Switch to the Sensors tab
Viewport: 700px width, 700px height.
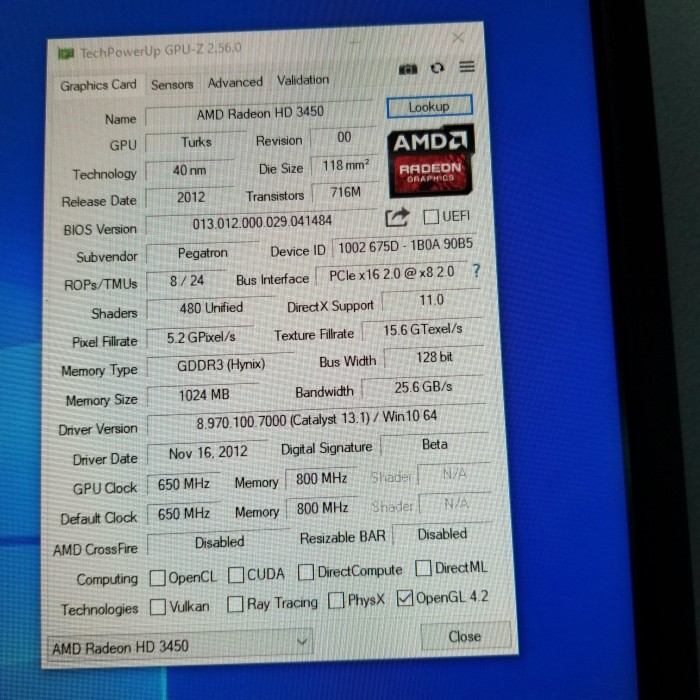click(x=172, y=84)
